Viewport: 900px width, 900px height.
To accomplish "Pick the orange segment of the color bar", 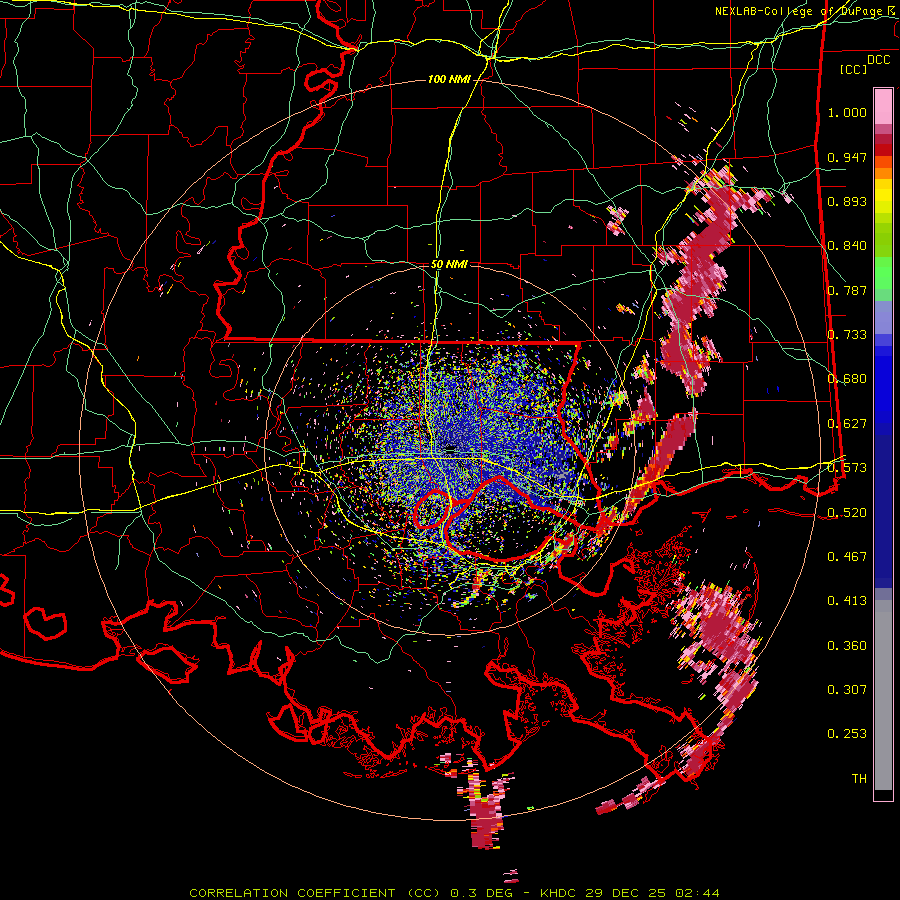I will pos(883,173).
